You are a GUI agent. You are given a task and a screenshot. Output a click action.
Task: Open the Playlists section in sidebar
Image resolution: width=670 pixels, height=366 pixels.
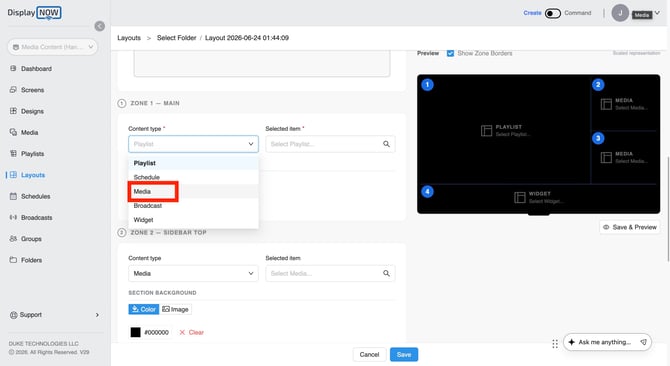[x=32, y=154]
